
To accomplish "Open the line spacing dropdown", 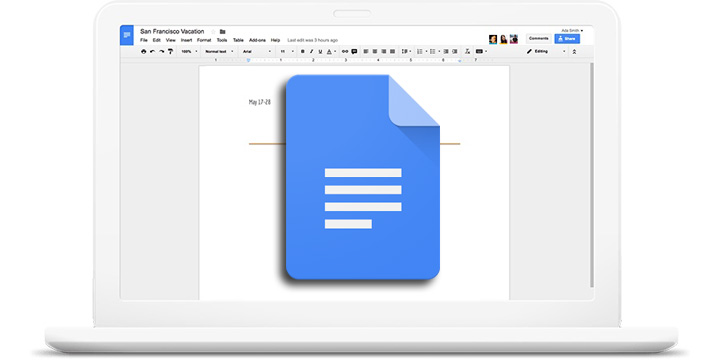I will click(x=405, y=51).
